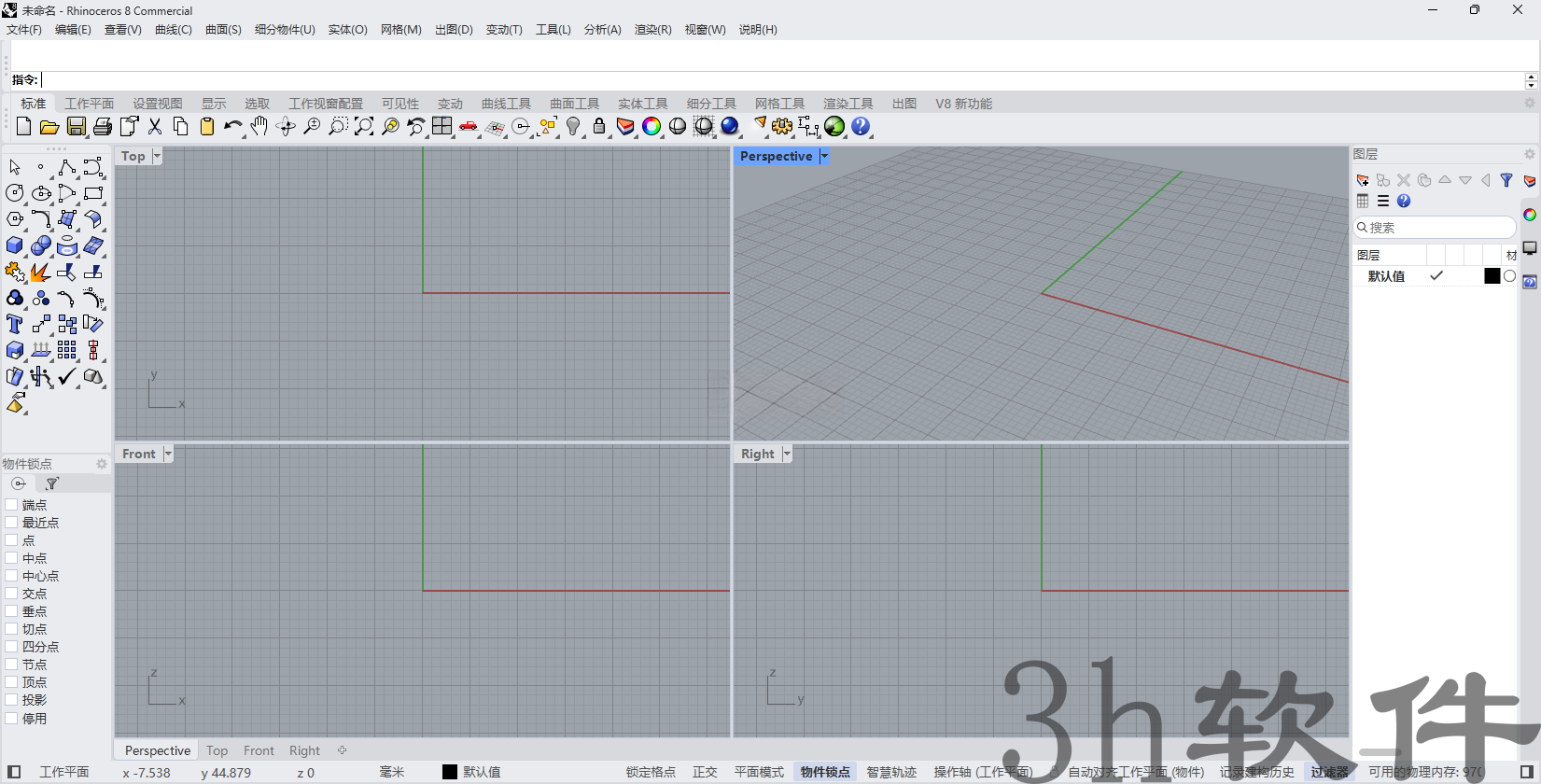Enable the 最近点 object snap checkbox
This screenshot has width=1541, height=784.
pos(12,523)
